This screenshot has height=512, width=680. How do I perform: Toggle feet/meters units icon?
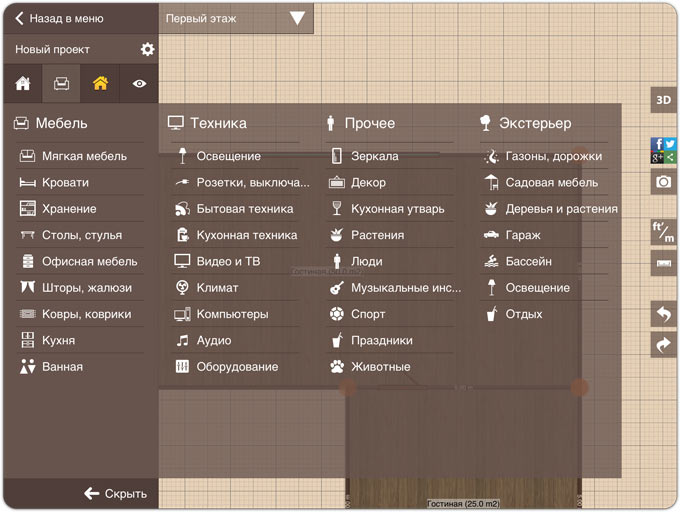[663, 232]
